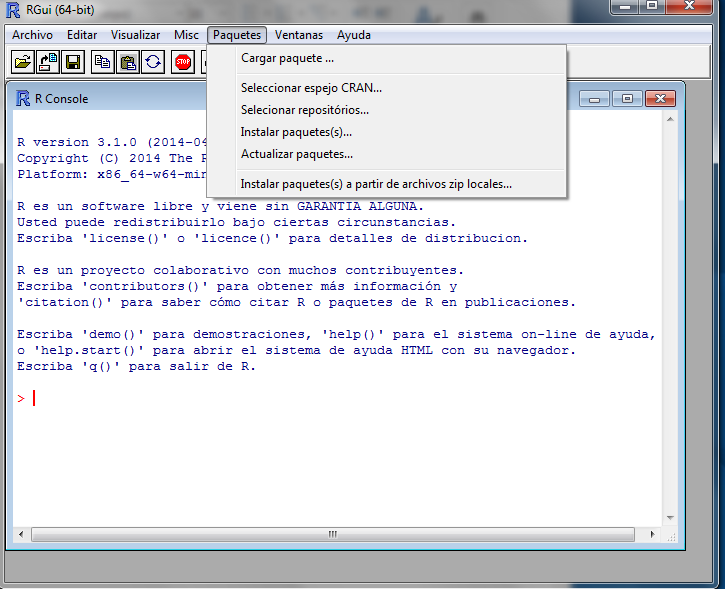Viewport: 725px width, 589px height.
Task: Choose Cargar paquete from the menu
Action: [387, 58]
